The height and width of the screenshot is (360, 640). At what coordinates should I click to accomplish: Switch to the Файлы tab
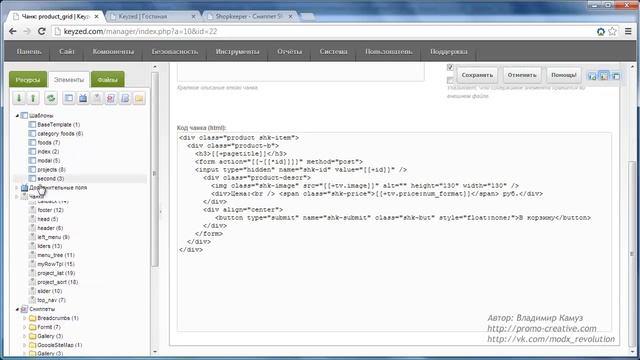(x=108, y=80)
